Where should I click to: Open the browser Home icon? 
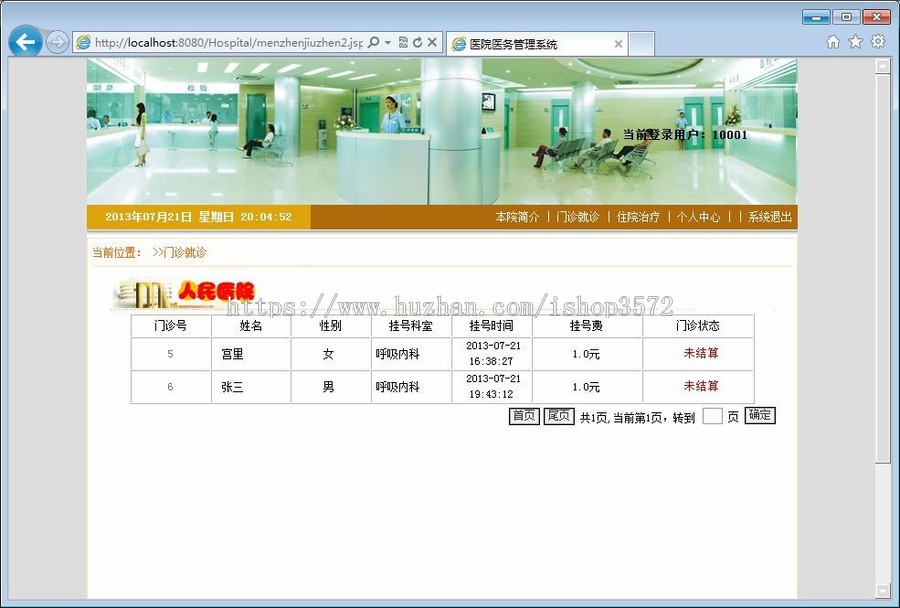pyautogui.click(x=833, y=42)
